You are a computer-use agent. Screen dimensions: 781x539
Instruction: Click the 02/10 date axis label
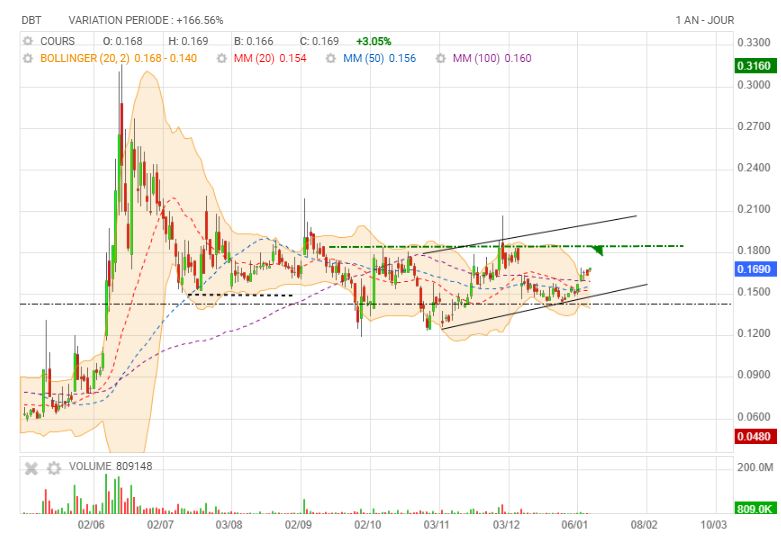368,525
